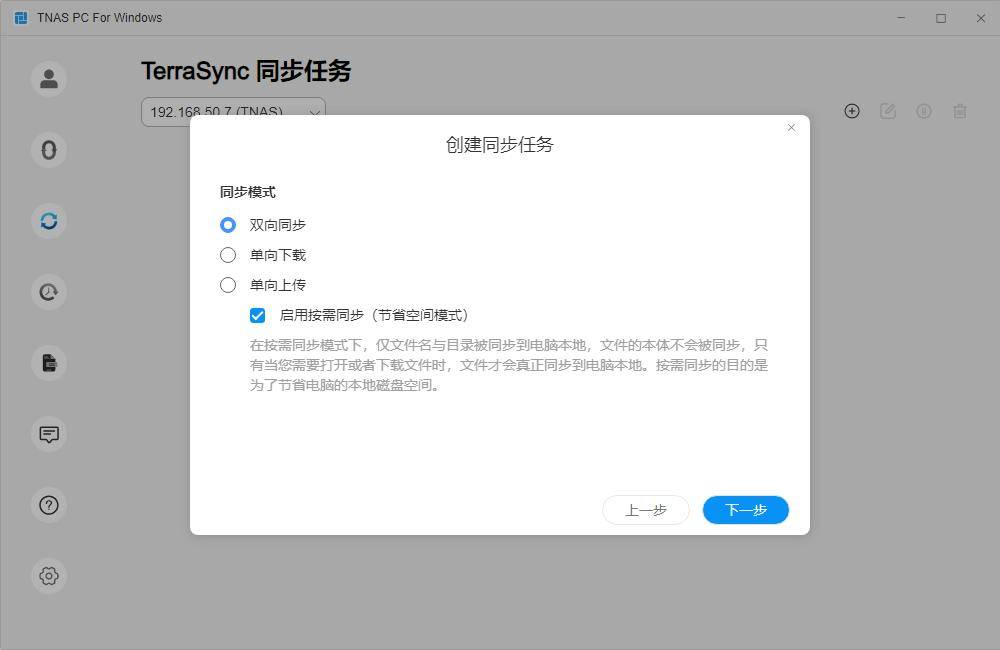The height and width of the screenshot is (650, 1000).
Task: Click the backup clock icon in sidebar
Action: pyautogui.click(x=49, y=292)
